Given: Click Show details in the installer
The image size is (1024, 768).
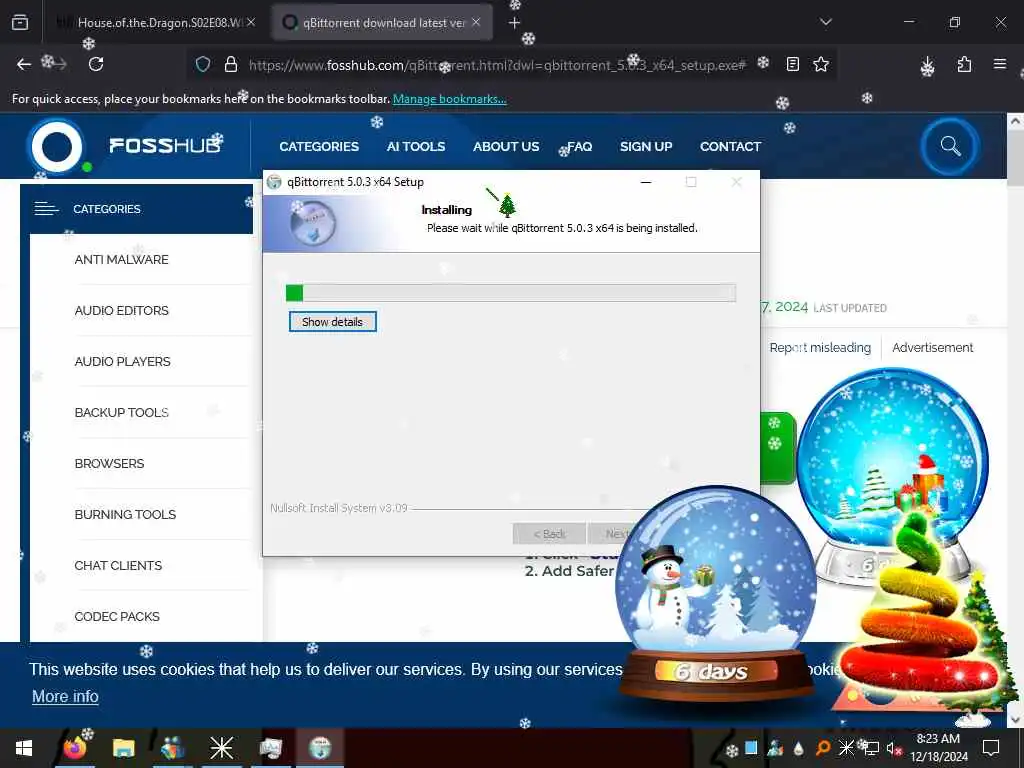Looking at the screenshot, I should [332, 322].
